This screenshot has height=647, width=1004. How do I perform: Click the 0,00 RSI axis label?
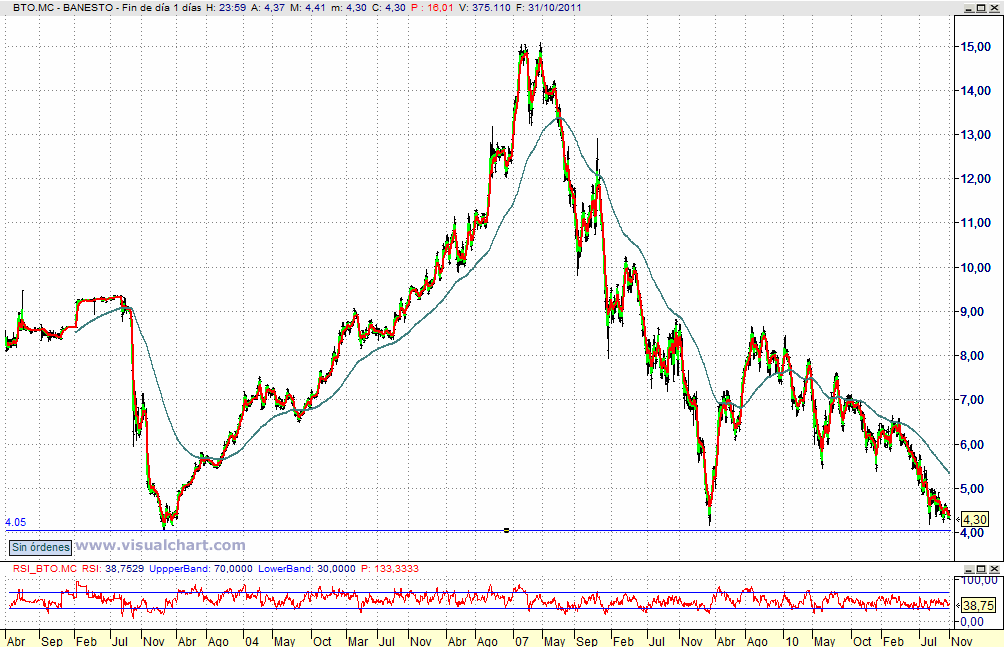(x=973, y=621)
